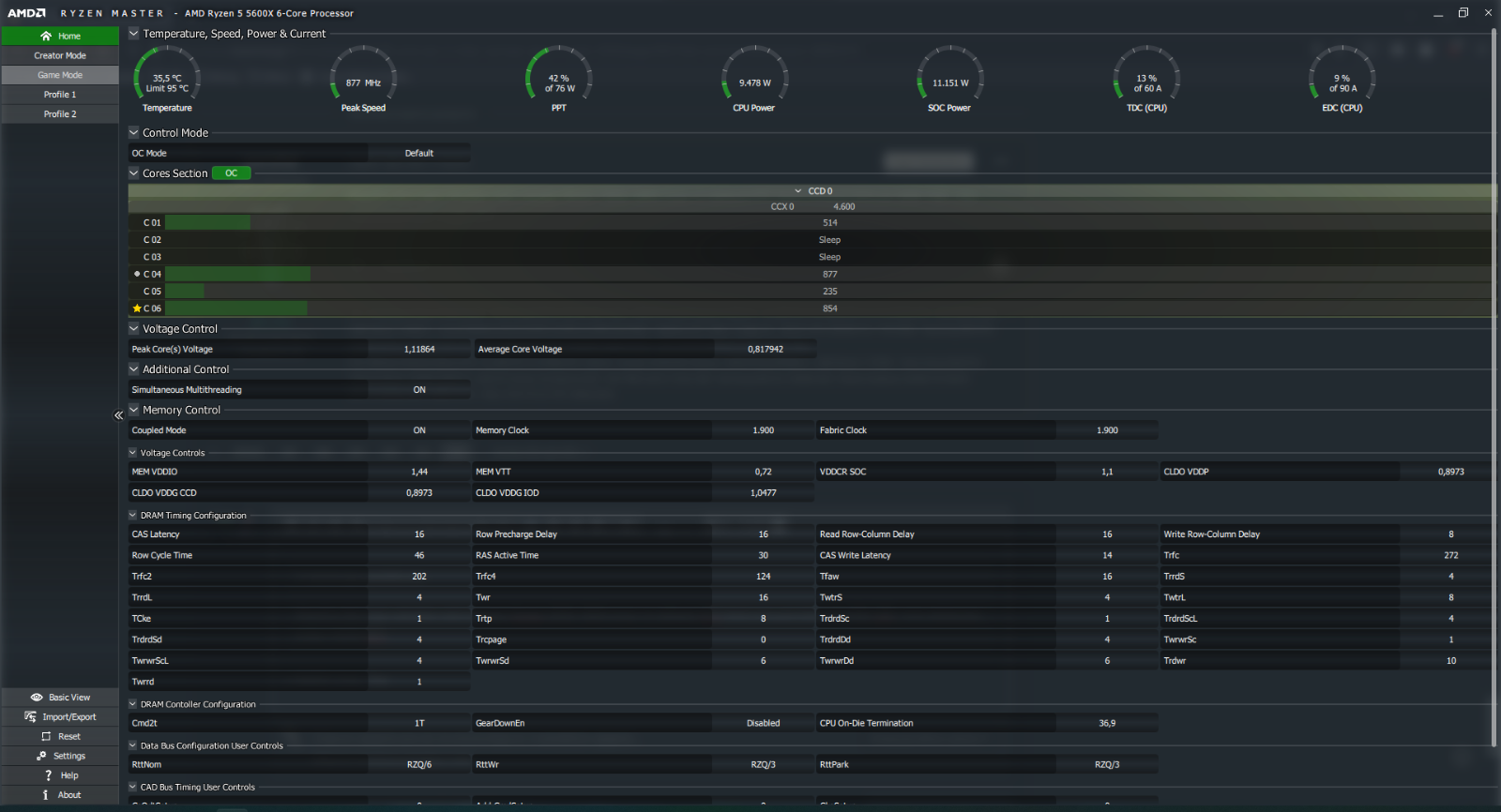The image size is (1501, 812).
Task: Collapse the sidebar with double-chevron icon
Action: tap(119, 415)
